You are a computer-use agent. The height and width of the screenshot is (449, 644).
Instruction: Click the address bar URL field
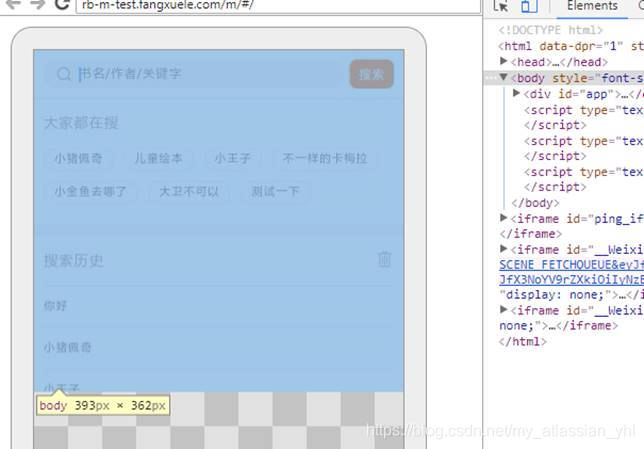[278, 6]
